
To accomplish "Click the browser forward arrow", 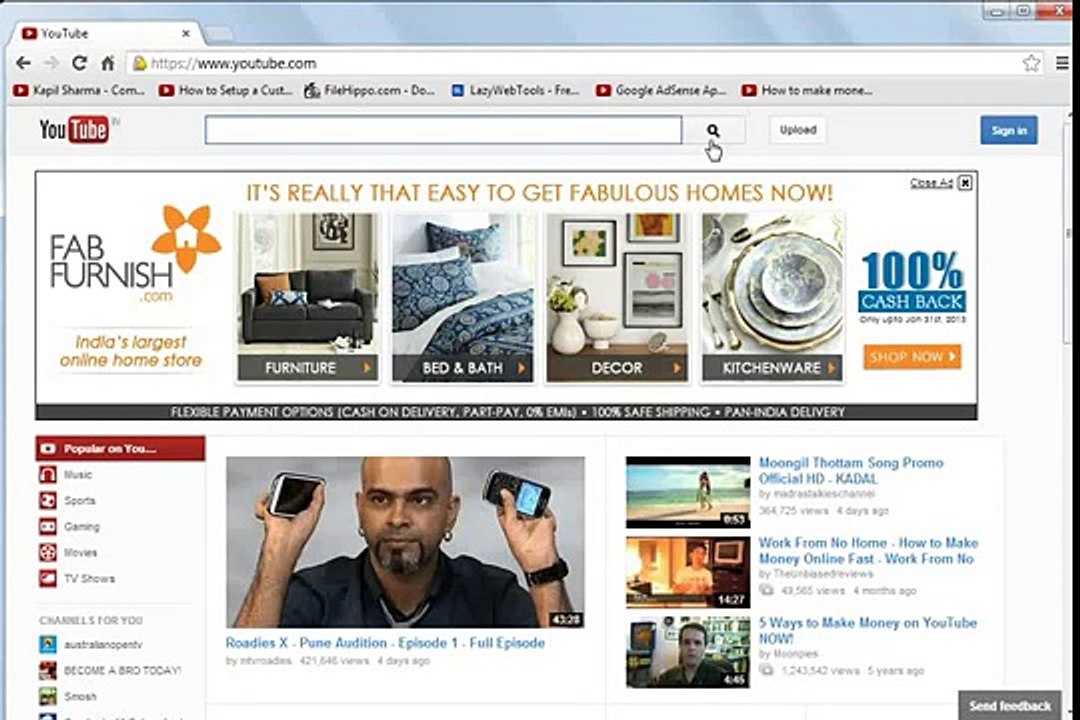I will tap(51, 63).
